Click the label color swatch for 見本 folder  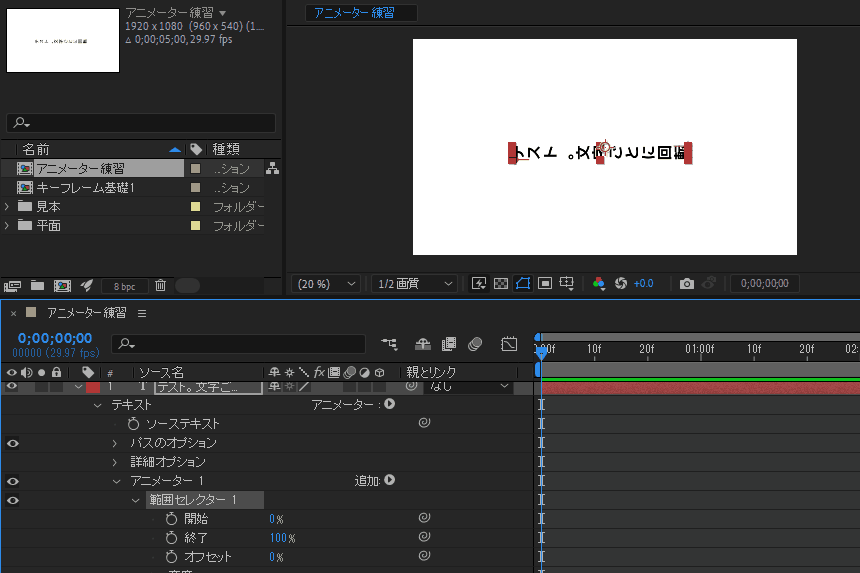pos(195,207)
